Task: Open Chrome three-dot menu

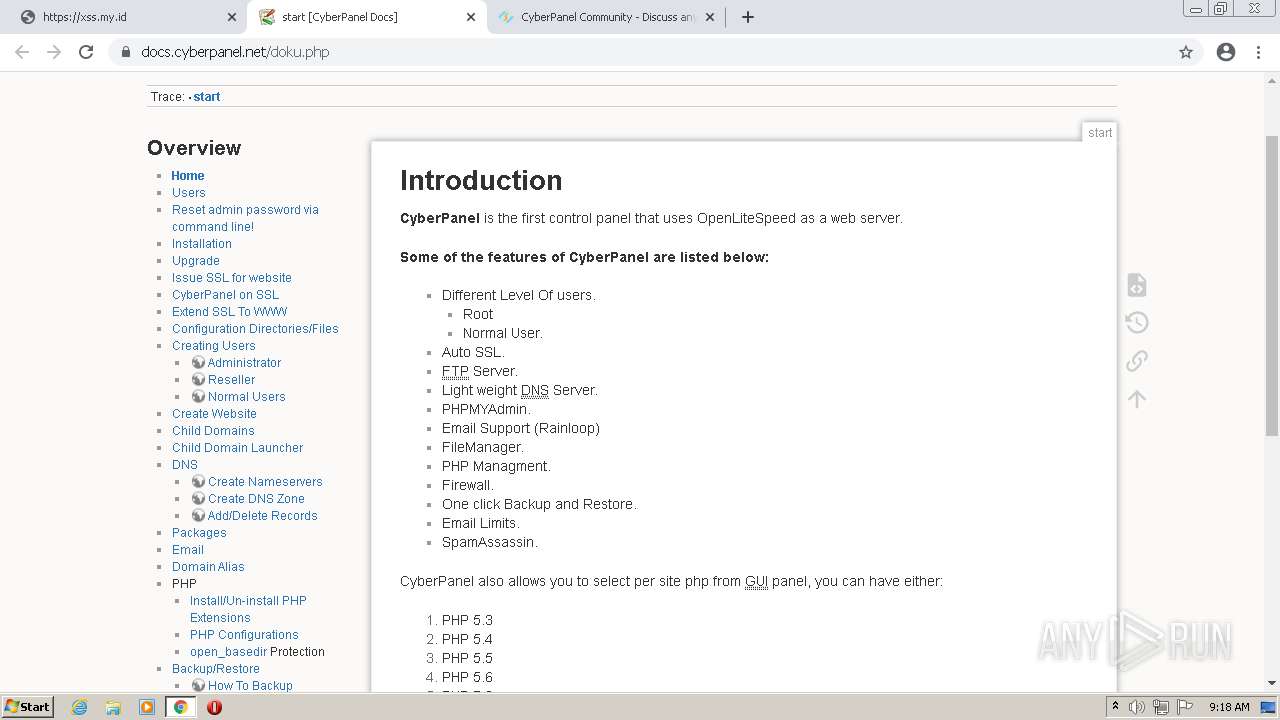Action: click(1258, 52)
